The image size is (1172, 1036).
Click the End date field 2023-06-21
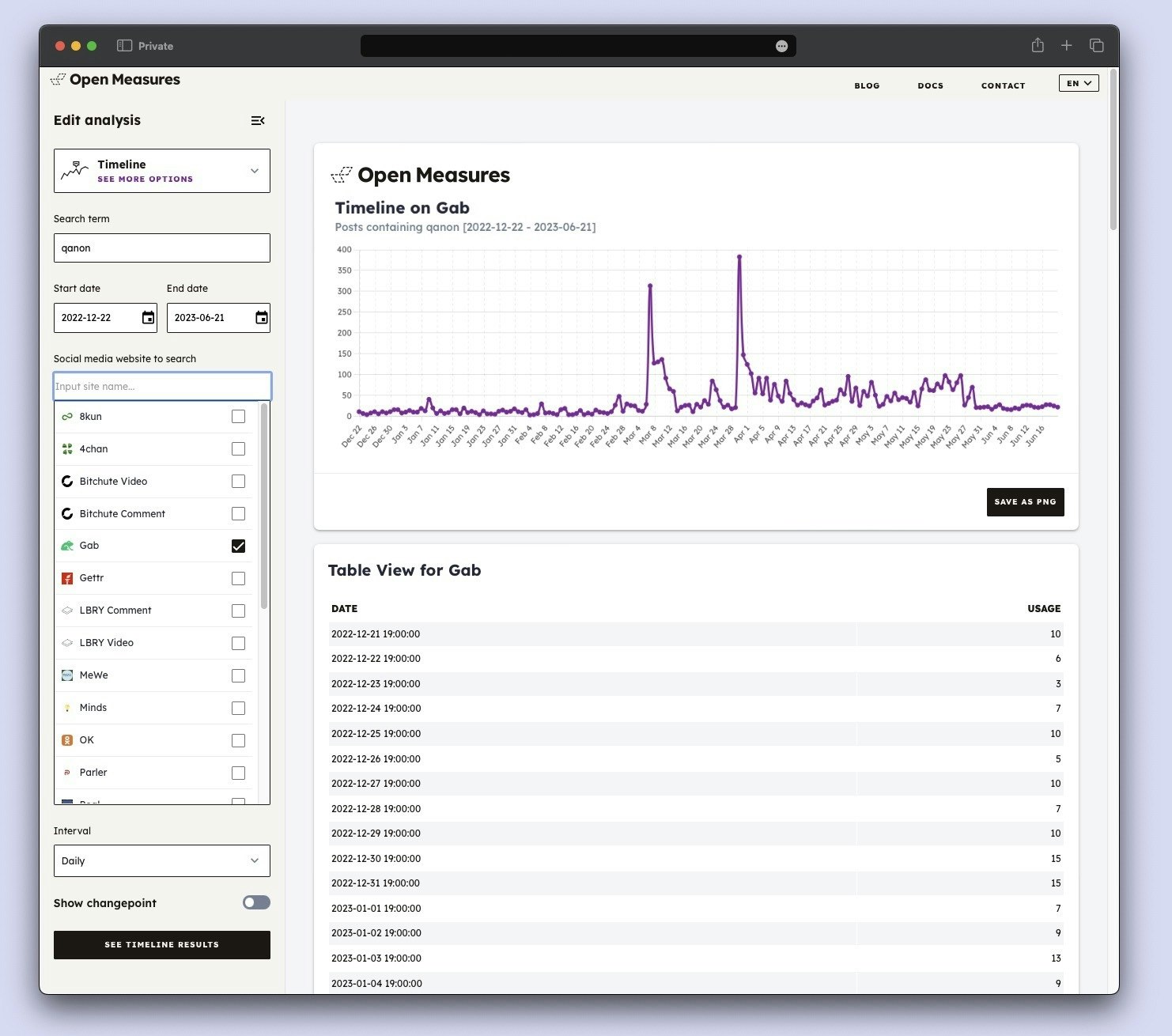point(218,318)
